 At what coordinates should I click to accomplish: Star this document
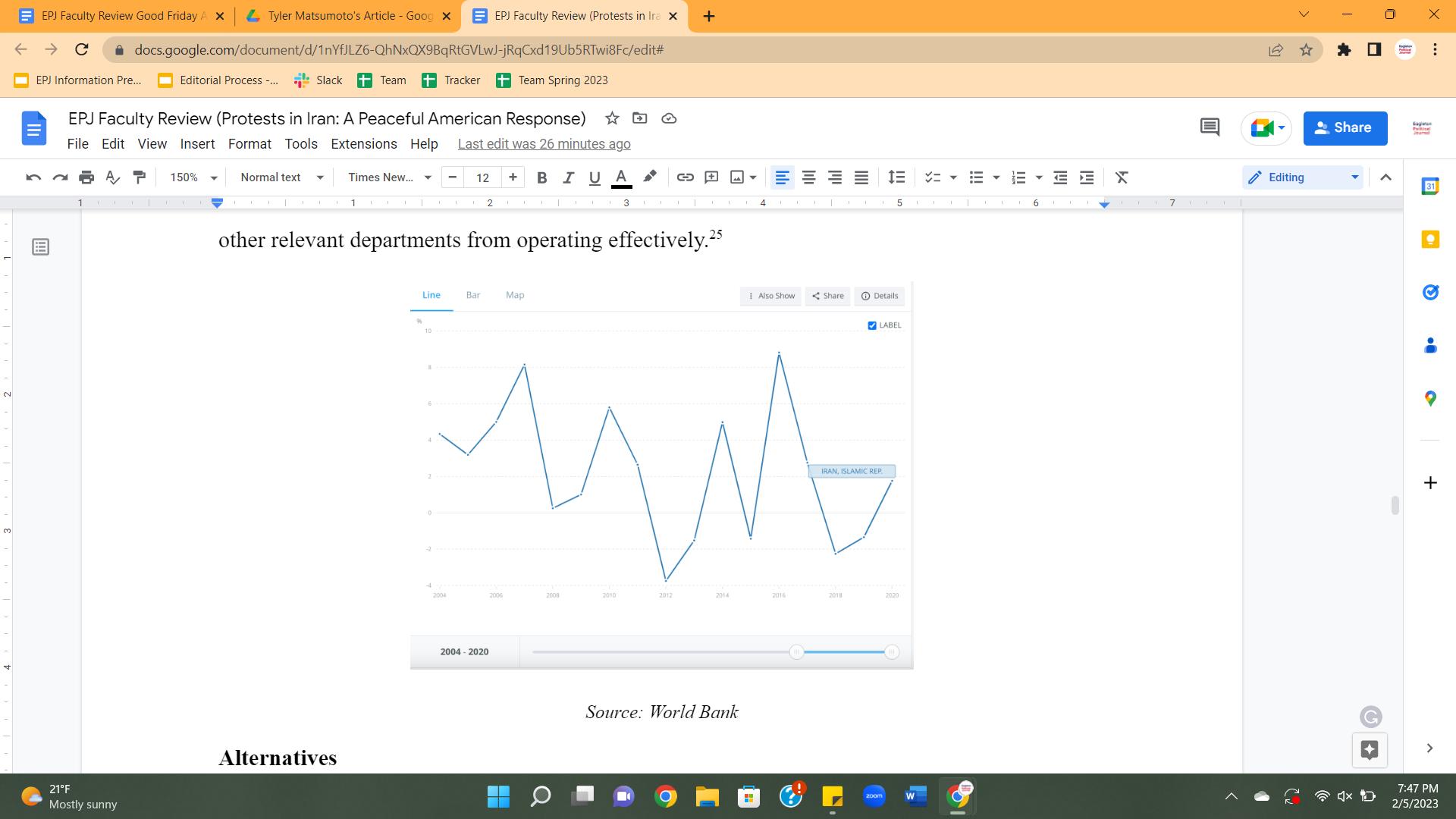coord(612,118)
